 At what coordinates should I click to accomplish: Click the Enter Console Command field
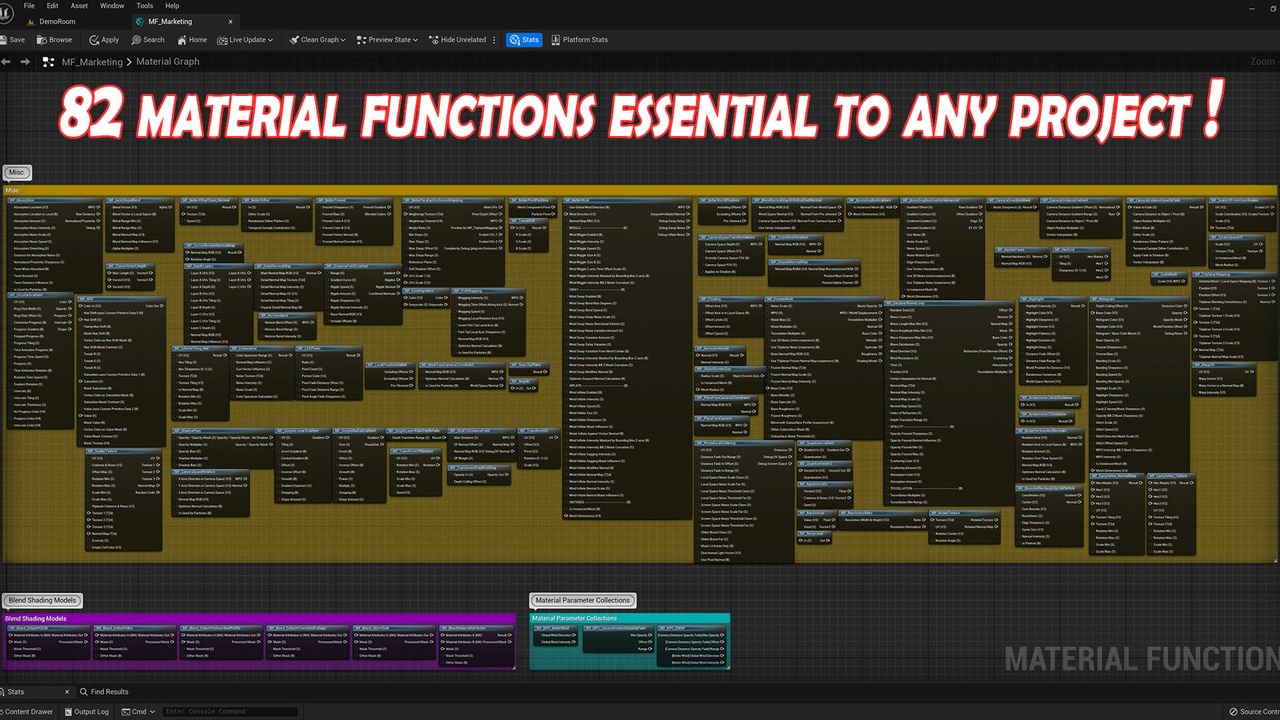tap(230, 712)
